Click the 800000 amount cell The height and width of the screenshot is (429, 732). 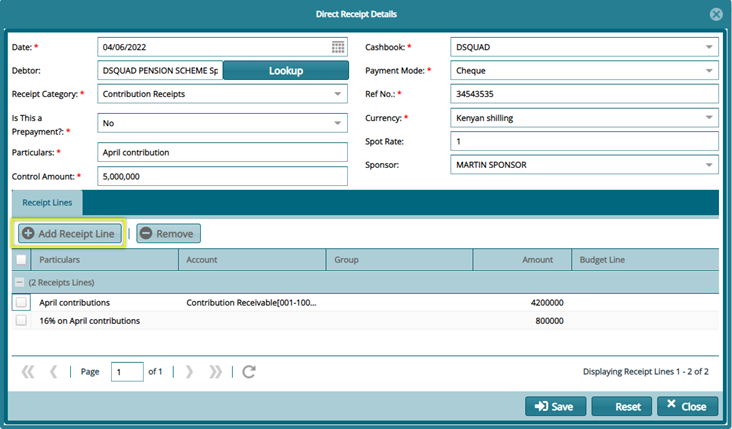point(522,321)
